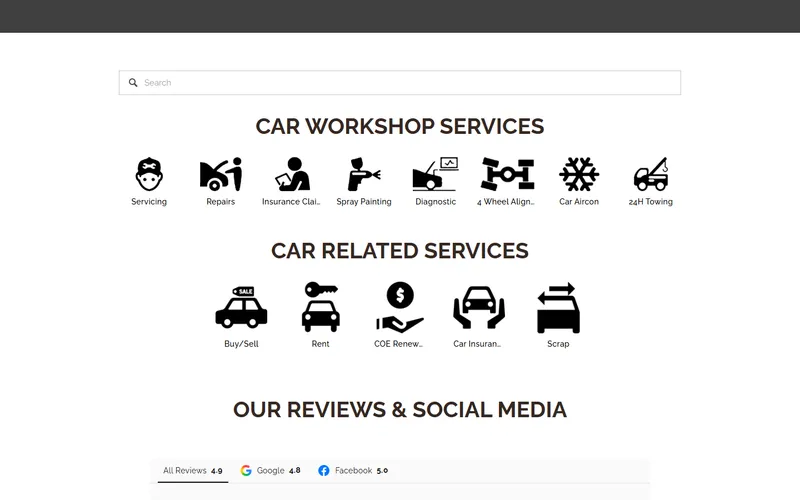Click the Spray Painting label

(364, 202)
